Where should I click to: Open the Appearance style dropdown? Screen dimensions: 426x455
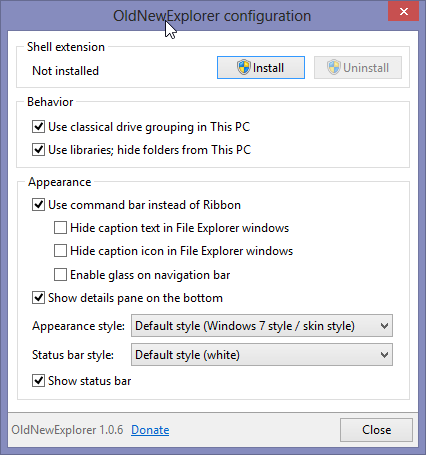point(262,326)
